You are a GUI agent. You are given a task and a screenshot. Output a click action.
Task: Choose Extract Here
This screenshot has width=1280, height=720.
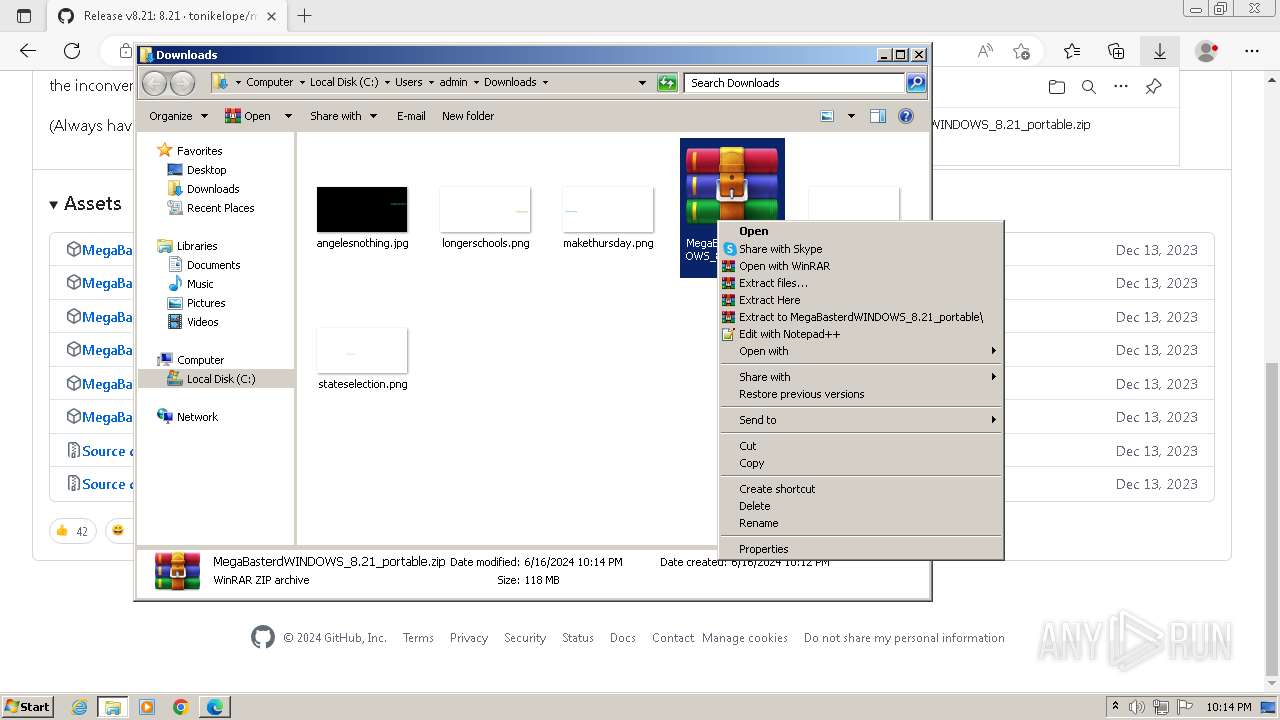coord(861,300)
